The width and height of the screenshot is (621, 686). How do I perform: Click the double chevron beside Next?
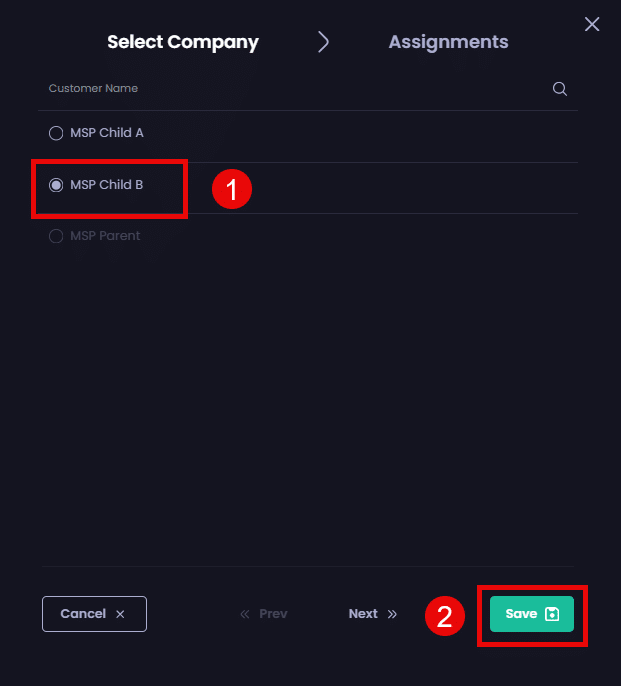click(392, 614)
